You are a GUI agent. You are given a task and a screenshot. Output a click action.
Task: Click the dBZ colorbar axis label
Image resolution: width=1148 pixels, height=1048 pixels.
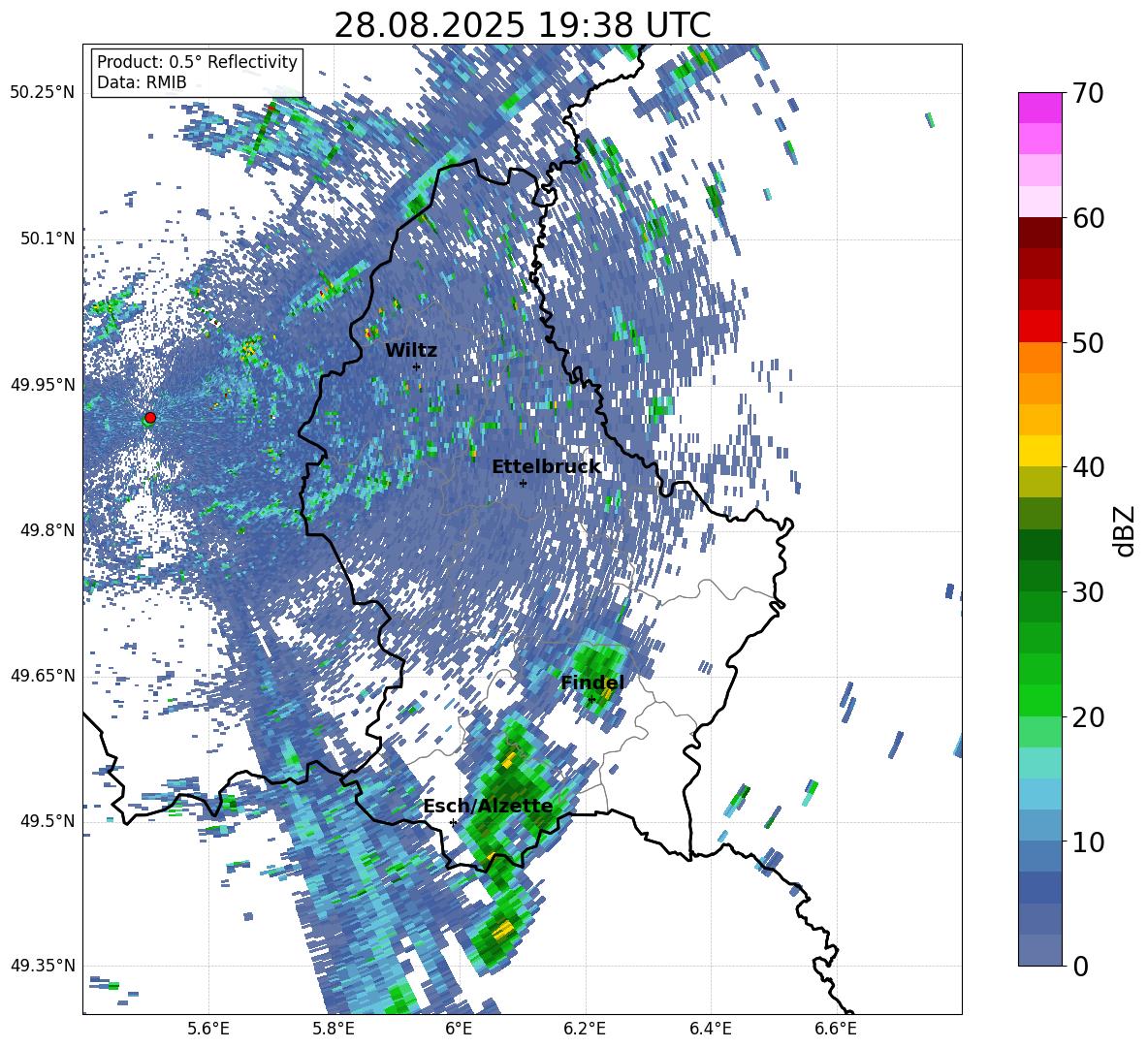[x=1126, y=530]
